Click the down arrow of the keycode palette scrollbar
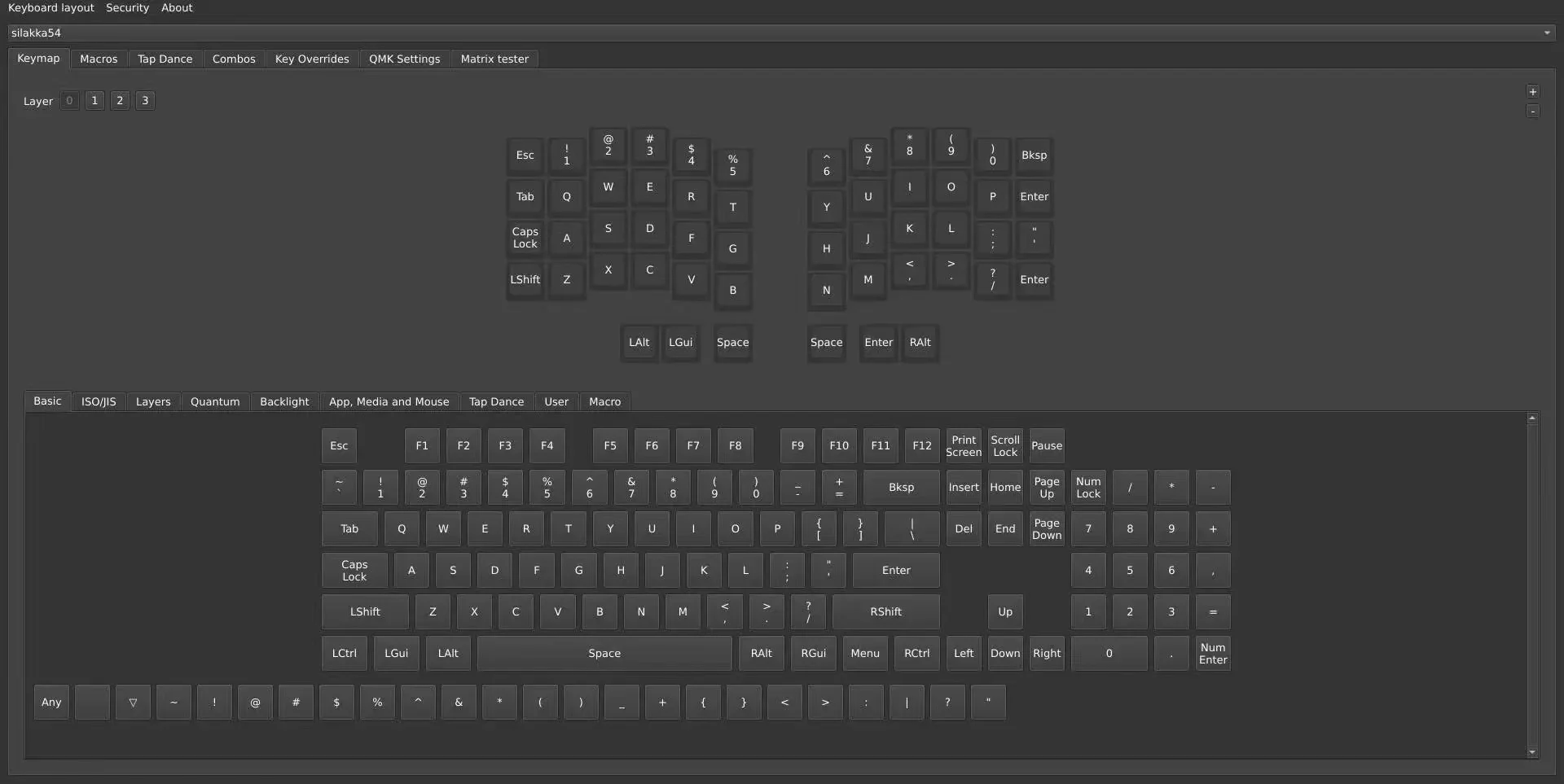 click(x=1532, y=752)
